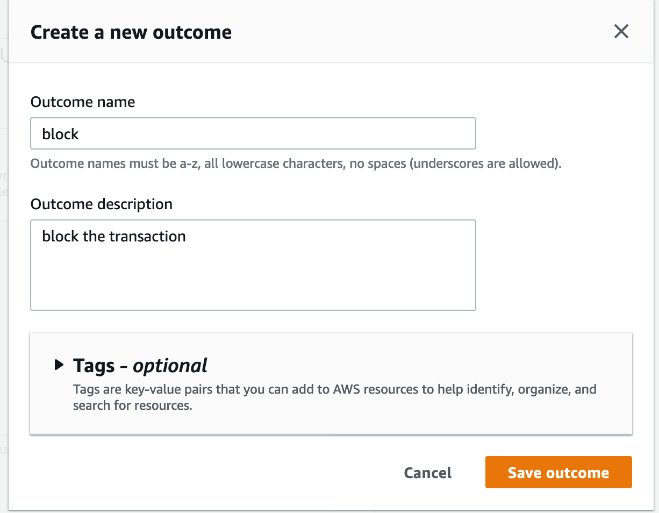The height and width of the screenshot is (513, 659).
Task: Place cursor in "block the transaction" text
Action: 114,237
